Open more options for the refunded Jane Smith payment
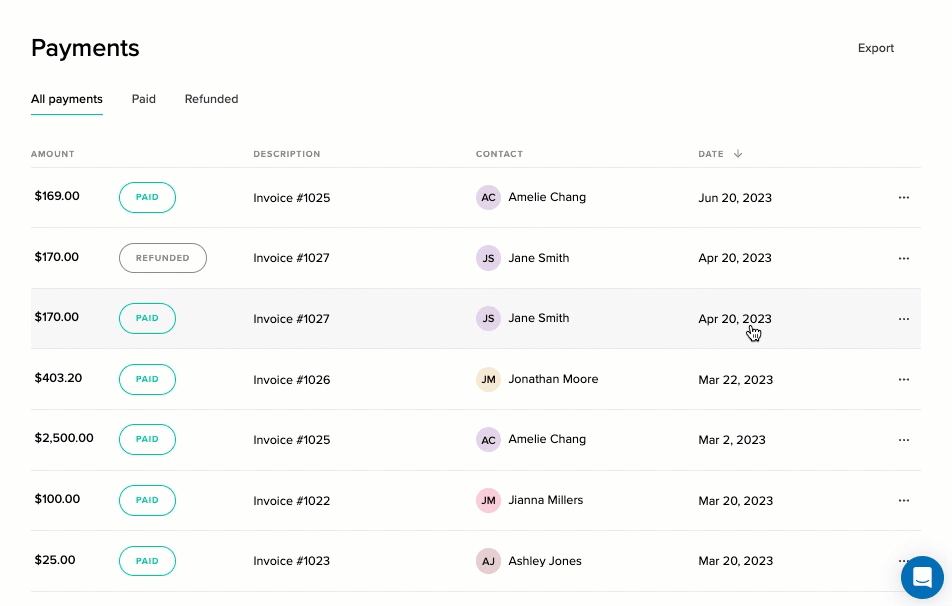The width and height of the screenshot is (952, 606). tap(903, 258)
